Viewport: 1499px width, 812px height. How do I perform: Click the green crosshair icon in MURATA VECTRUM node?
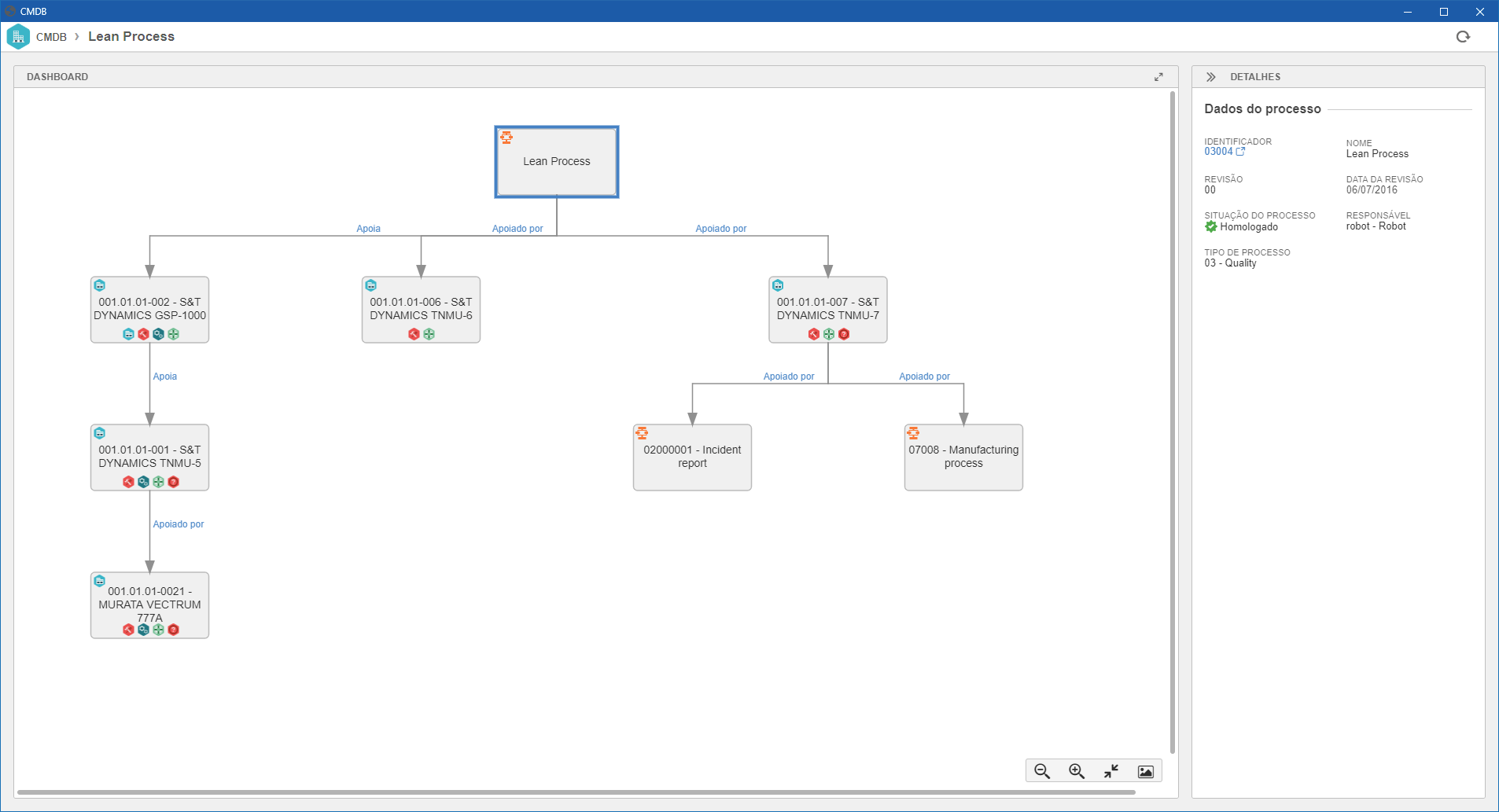[158, 630]
